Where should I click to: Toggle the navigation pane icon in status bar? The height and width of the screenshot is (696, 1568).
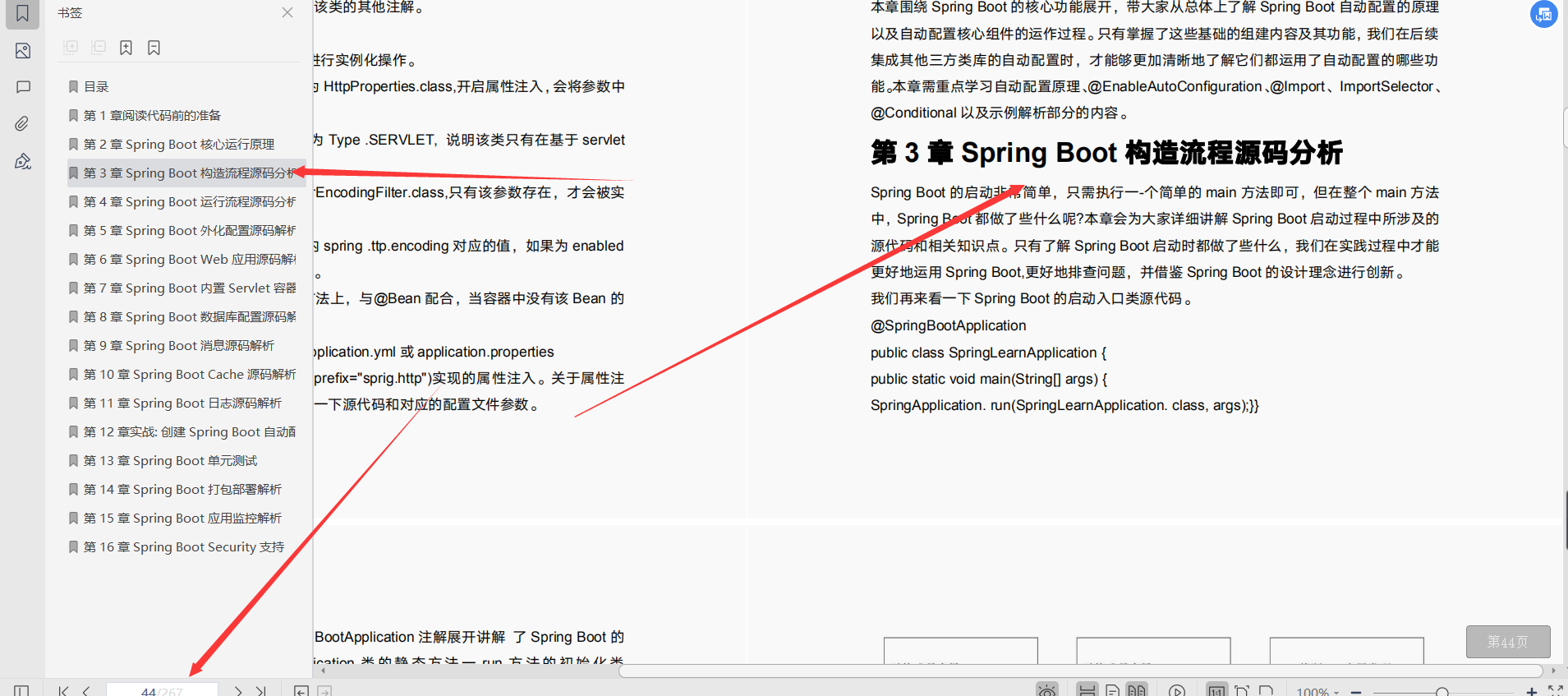21,691
